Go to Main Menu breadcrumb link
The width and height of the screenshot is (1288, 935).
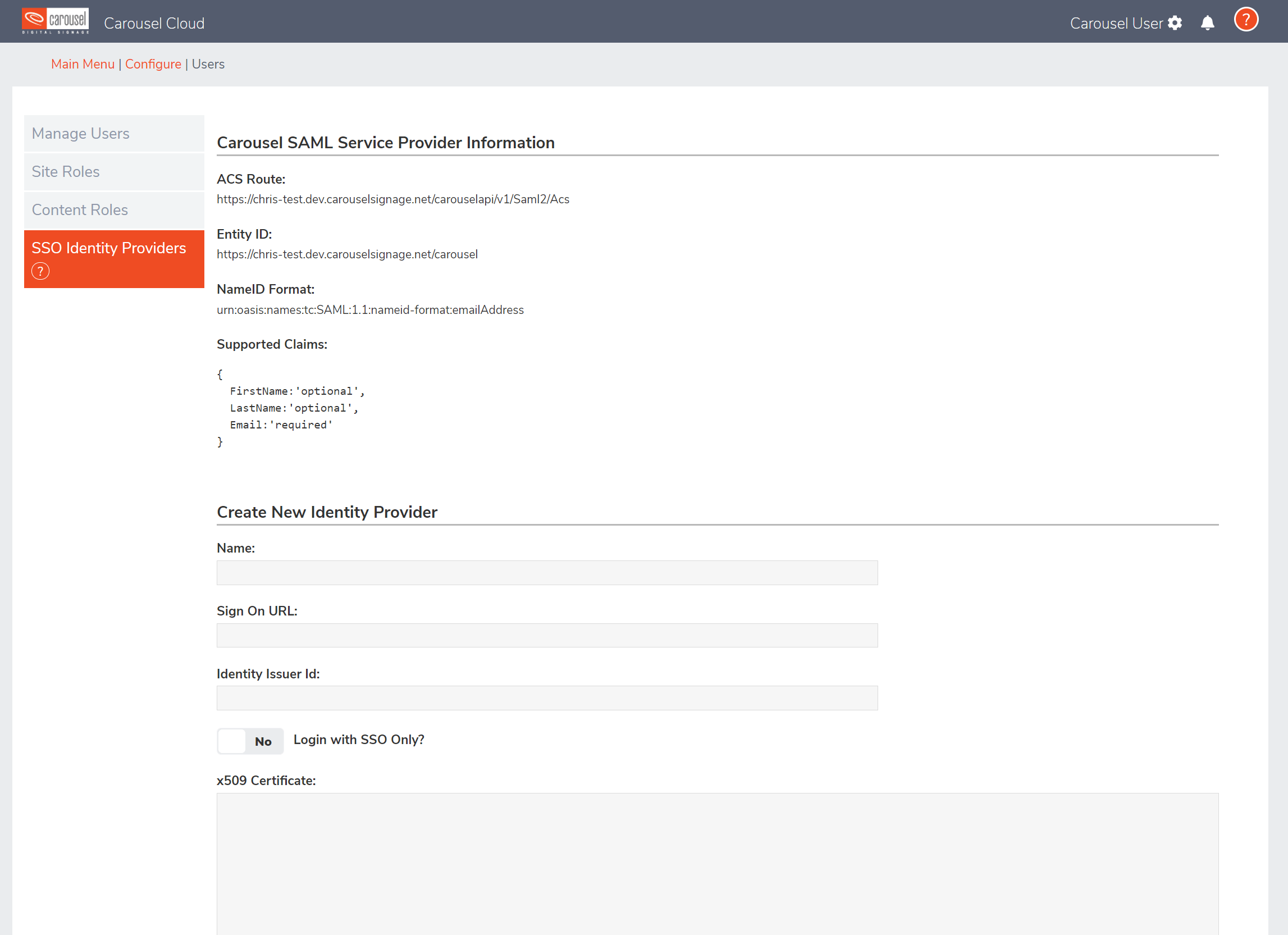point(83,64)
